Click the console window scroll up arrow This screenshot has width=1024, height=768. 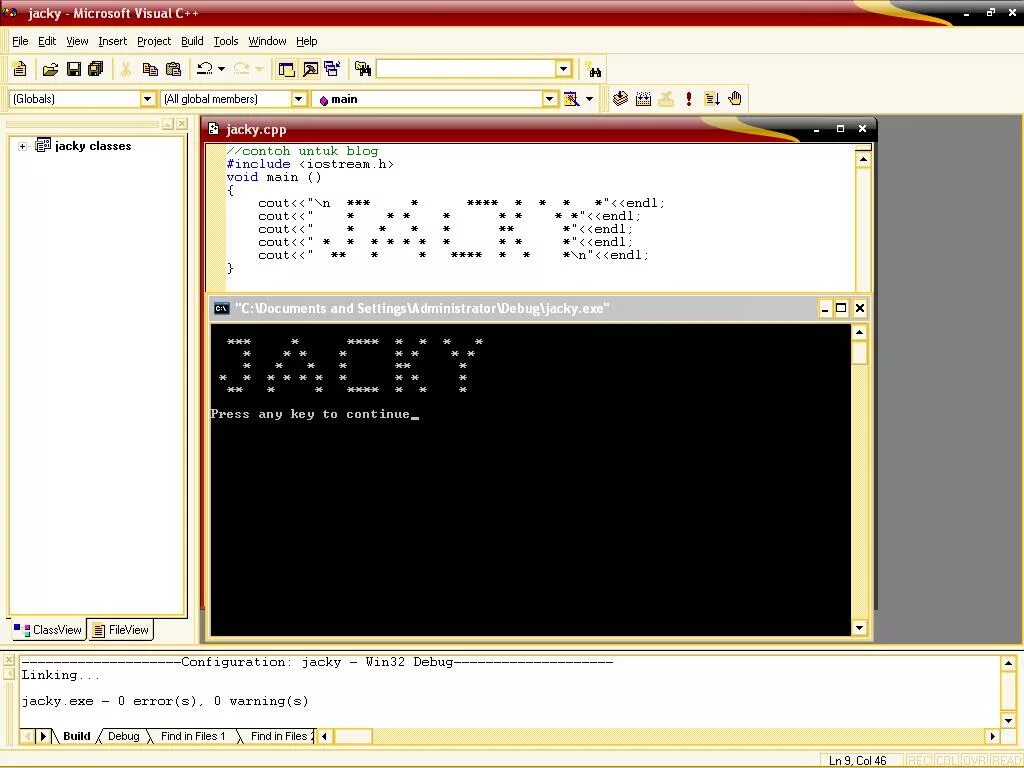pyautogui.click(x=859, y=332)
